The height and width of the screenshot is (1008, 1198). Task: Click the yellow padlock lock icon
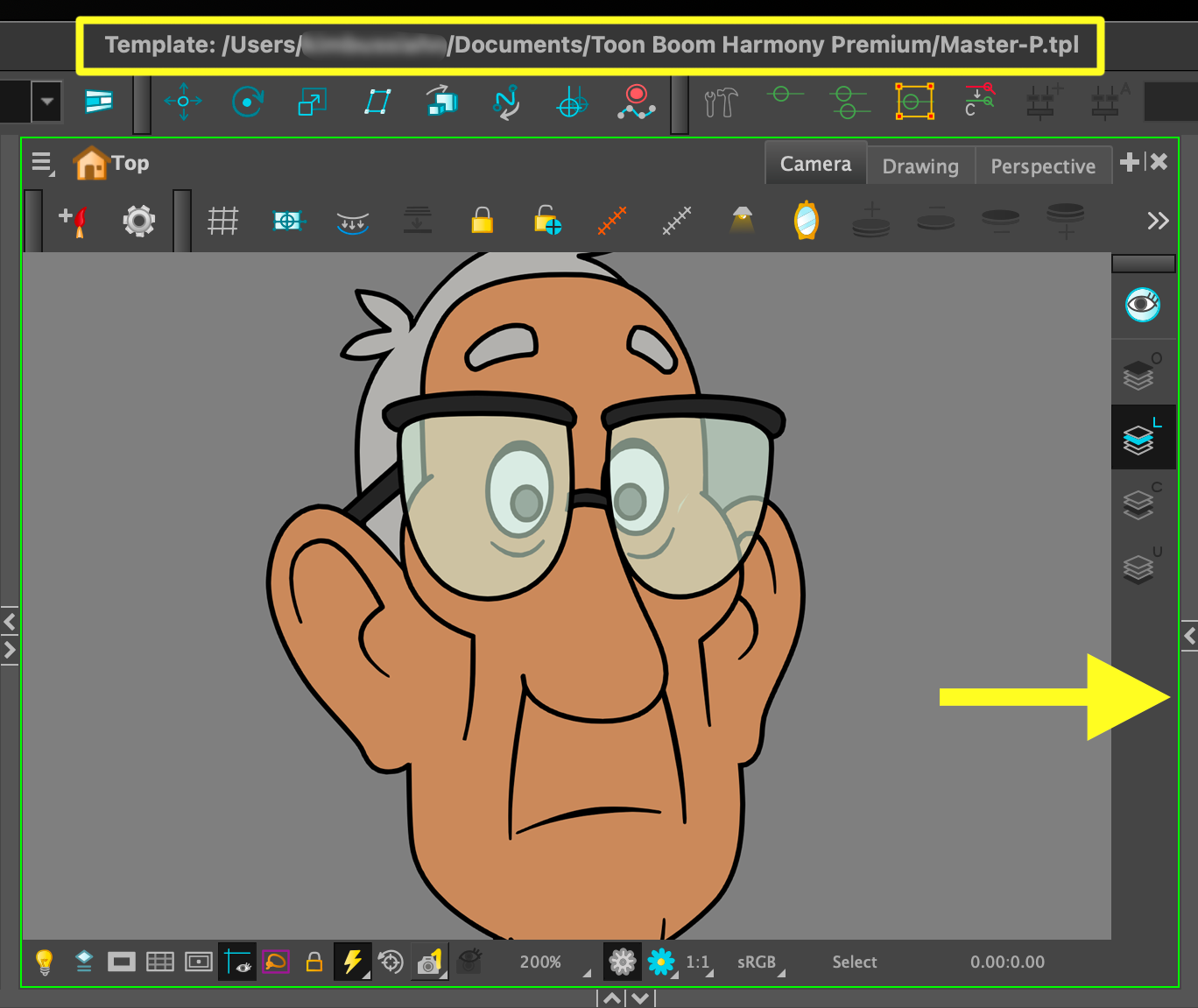(x=482, y=221)
